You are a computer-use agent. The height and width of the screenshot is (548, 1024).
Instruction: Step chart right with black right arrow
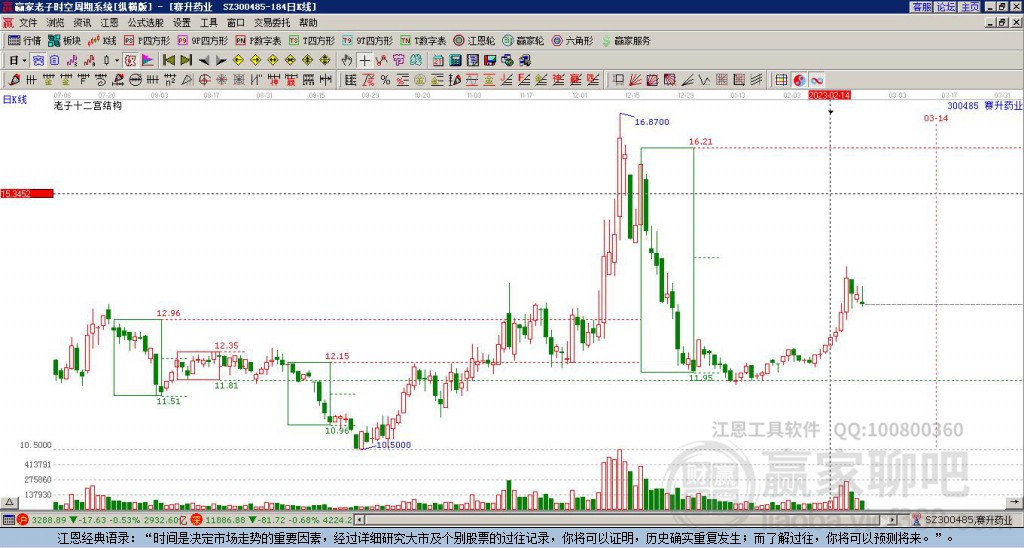tap(221, 61)
